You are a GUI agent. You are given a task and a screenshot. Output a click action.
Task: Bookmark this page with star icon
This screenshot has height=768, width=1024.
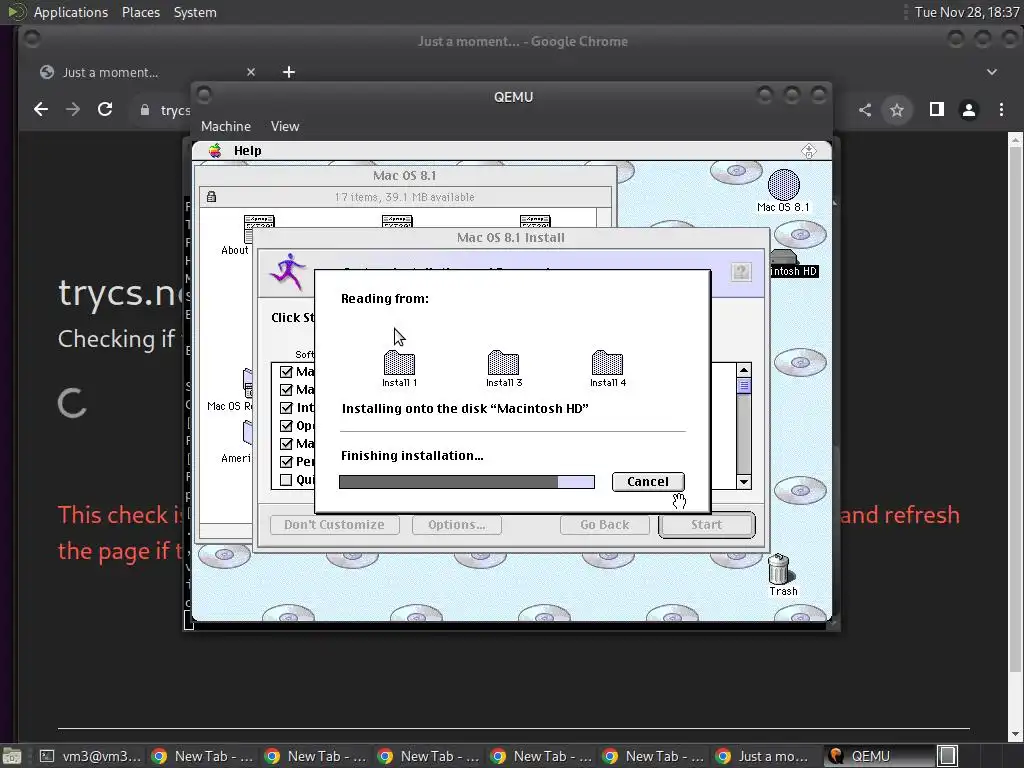[x=897, y=110]
